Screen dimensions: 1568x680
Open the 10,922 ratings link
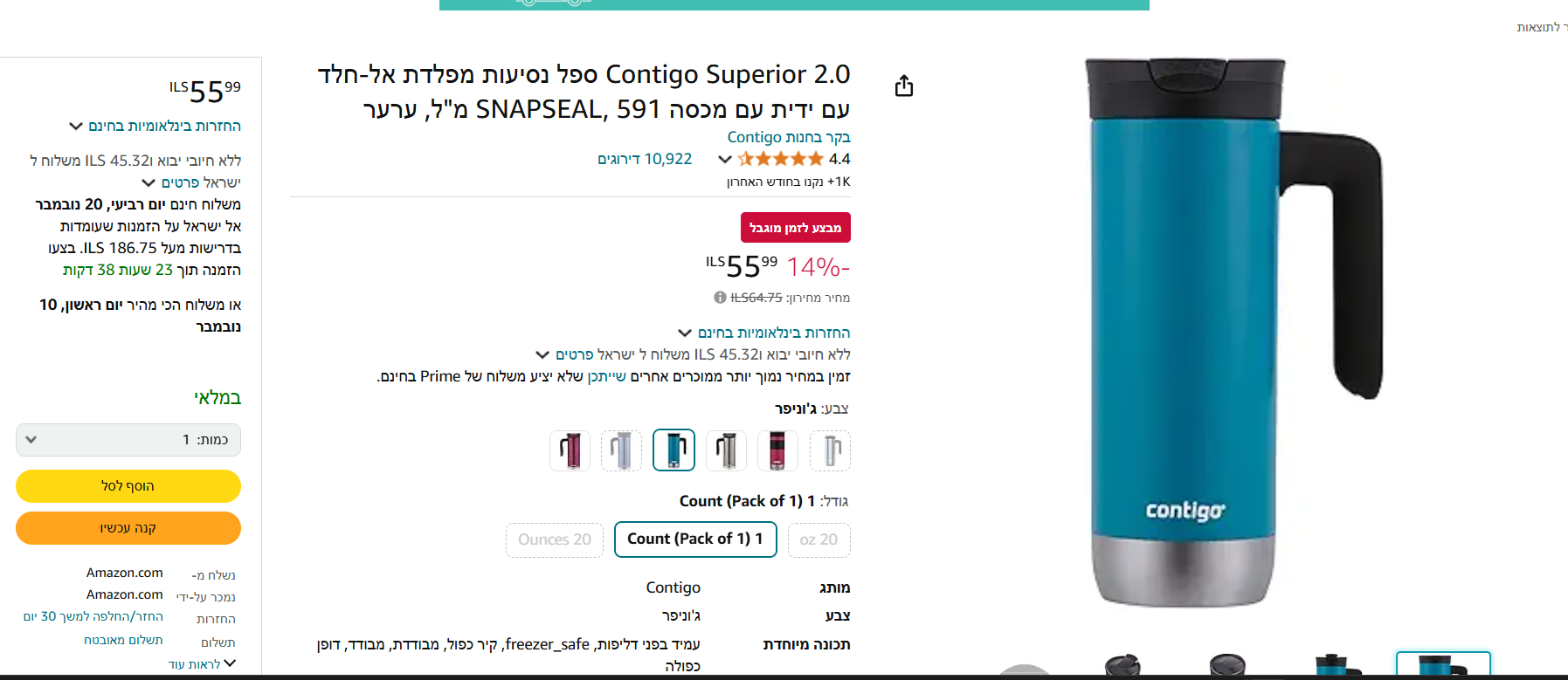(x=645, y=159)
